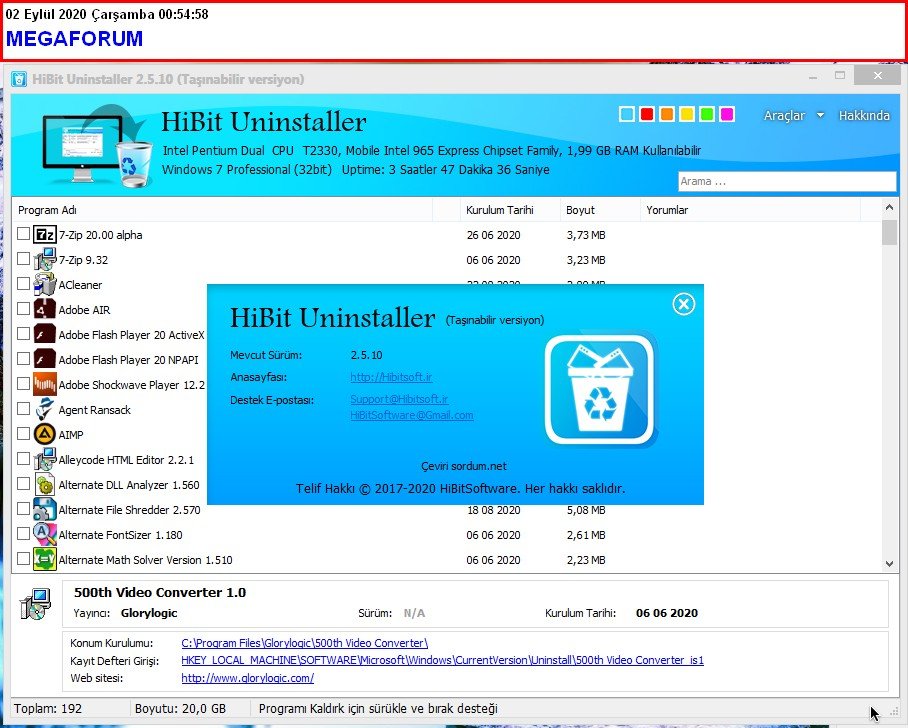908x728 pixels.
Task: Tick the checkbox for Alternate File Shredder
Action: click(x=23, y=508)
